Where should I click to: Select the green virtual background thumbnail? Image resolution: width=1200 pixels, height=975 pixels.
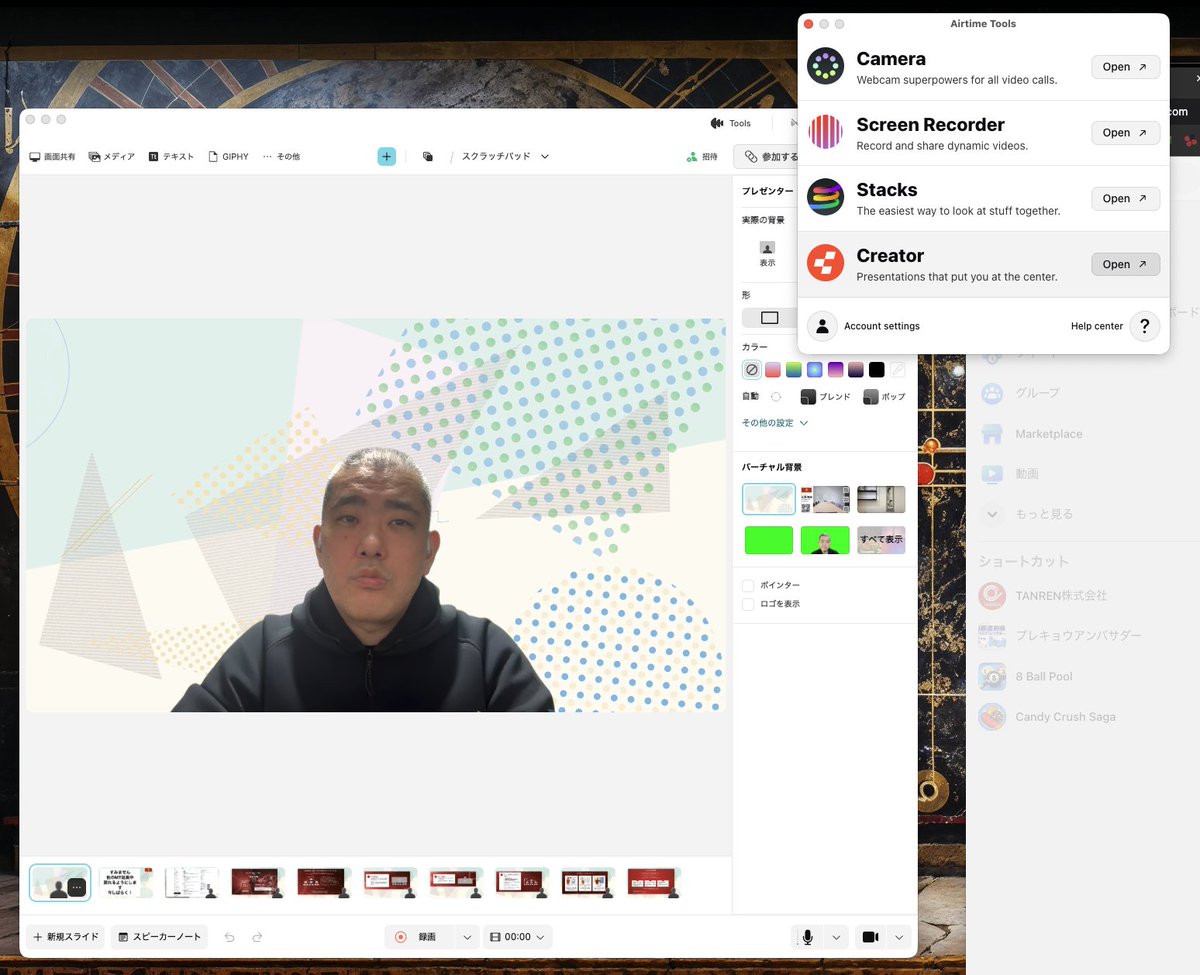click(x=768, y=539)
